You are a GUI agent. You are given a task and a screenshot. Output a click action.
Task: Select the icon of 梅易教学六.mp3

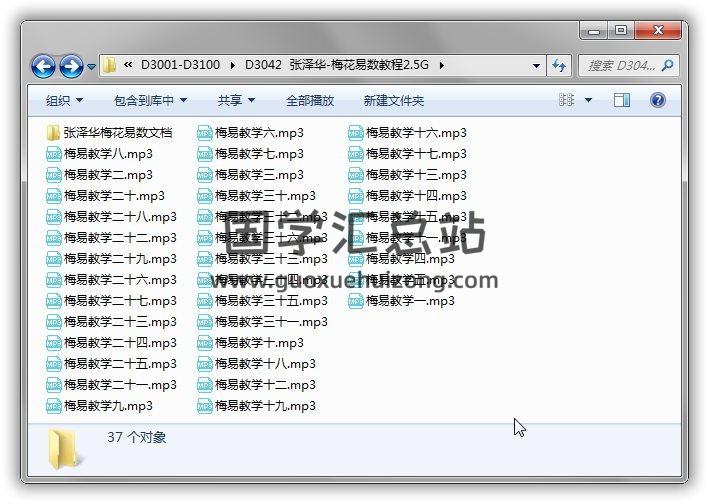[204, 133]
